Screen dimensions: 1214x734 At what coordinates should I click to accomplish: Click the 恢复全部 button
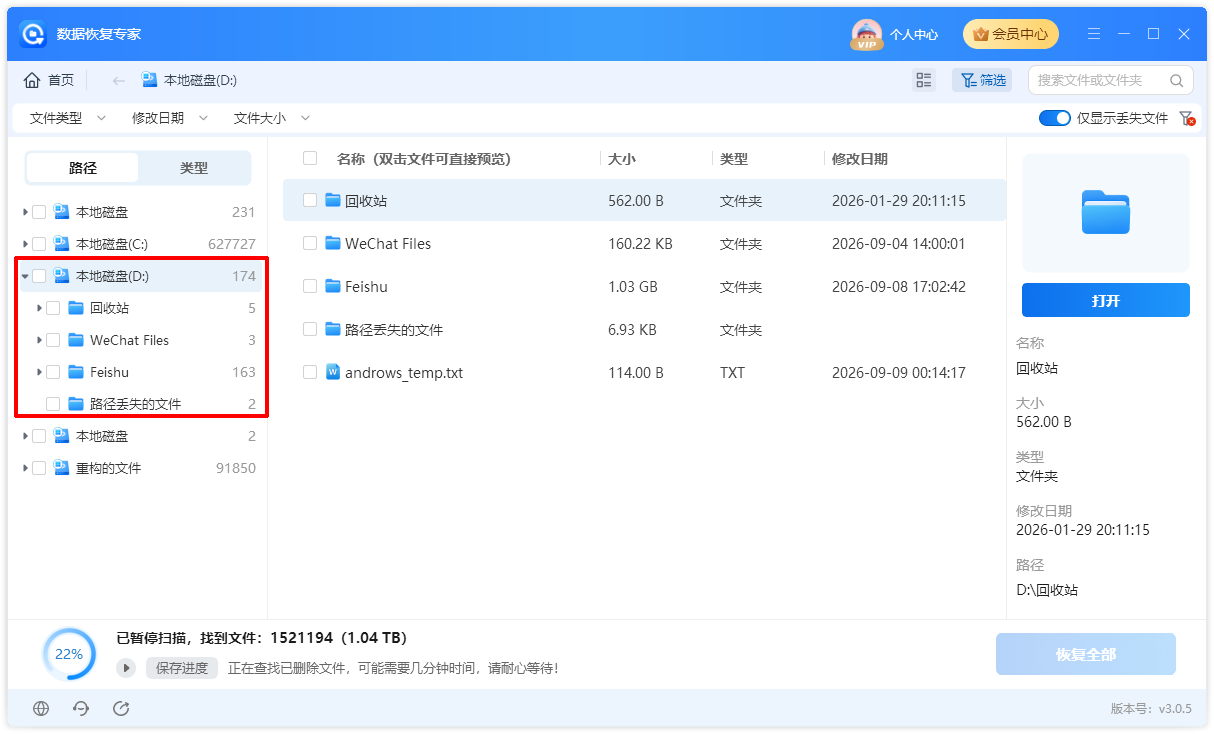point(1086,654)
